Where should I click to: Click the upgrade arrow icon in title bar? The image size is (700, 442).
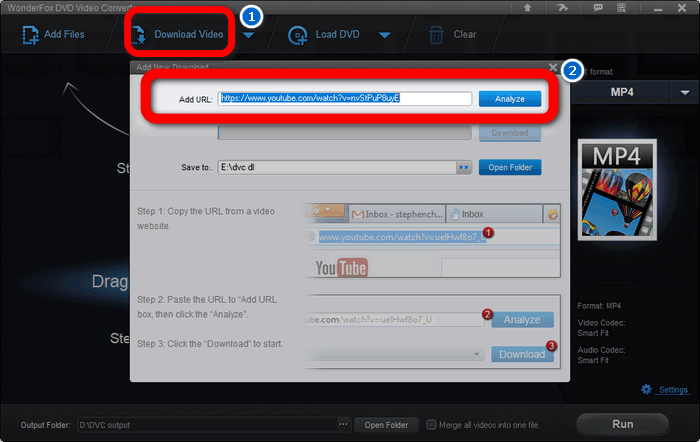click(527, 8)
